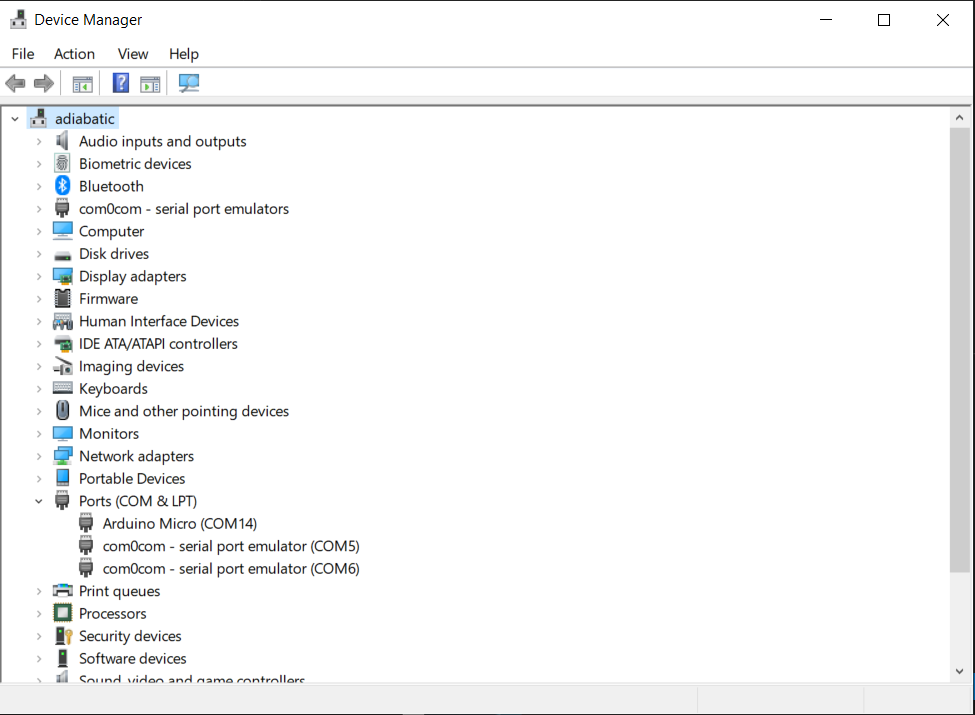Click the Audio inputs and outputs speaker icon
The image size is (975, 715).
click(62, 141)
